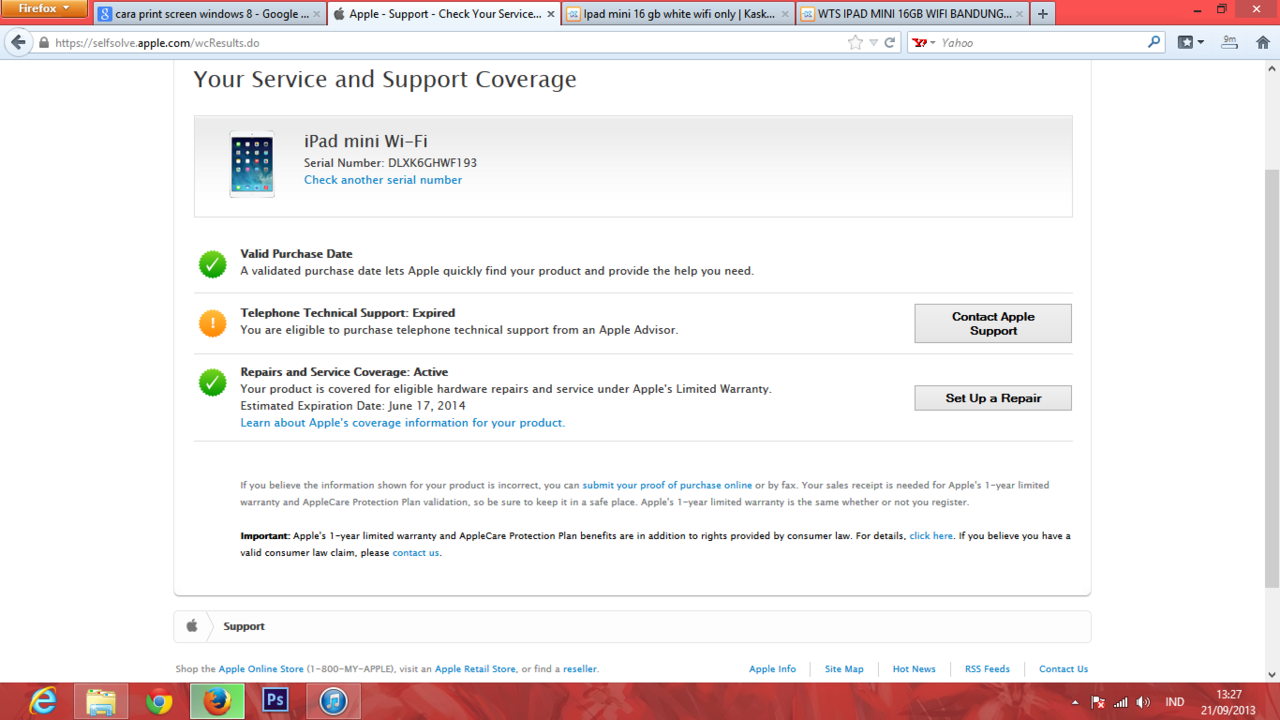Viewport: 1280px width, 720px height.
Task: Close the 'WTS IPAD MINI 16GB' tab
Action: pos(1019,14)
